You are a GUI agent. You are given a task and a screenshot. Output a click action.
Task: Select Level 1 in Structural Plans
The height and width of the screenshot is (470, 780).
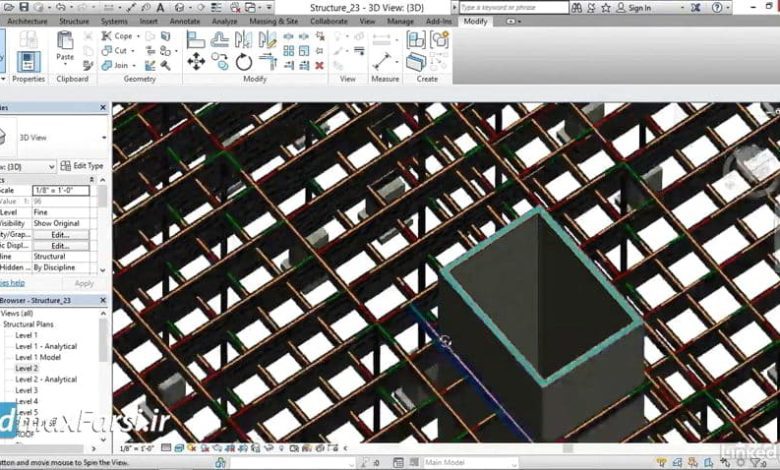click(x=26, y=335)
